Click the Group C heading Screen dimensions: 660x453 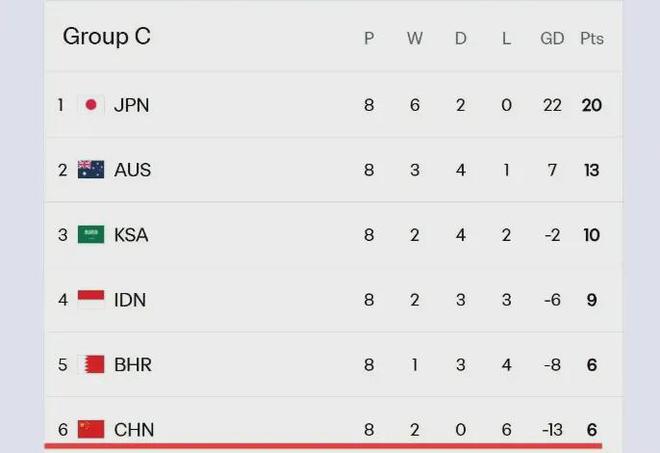[x=106, y=37]
